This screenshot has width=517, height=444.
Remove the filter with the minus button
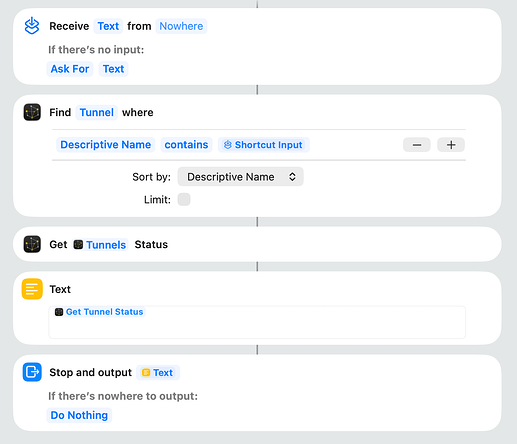417,145
